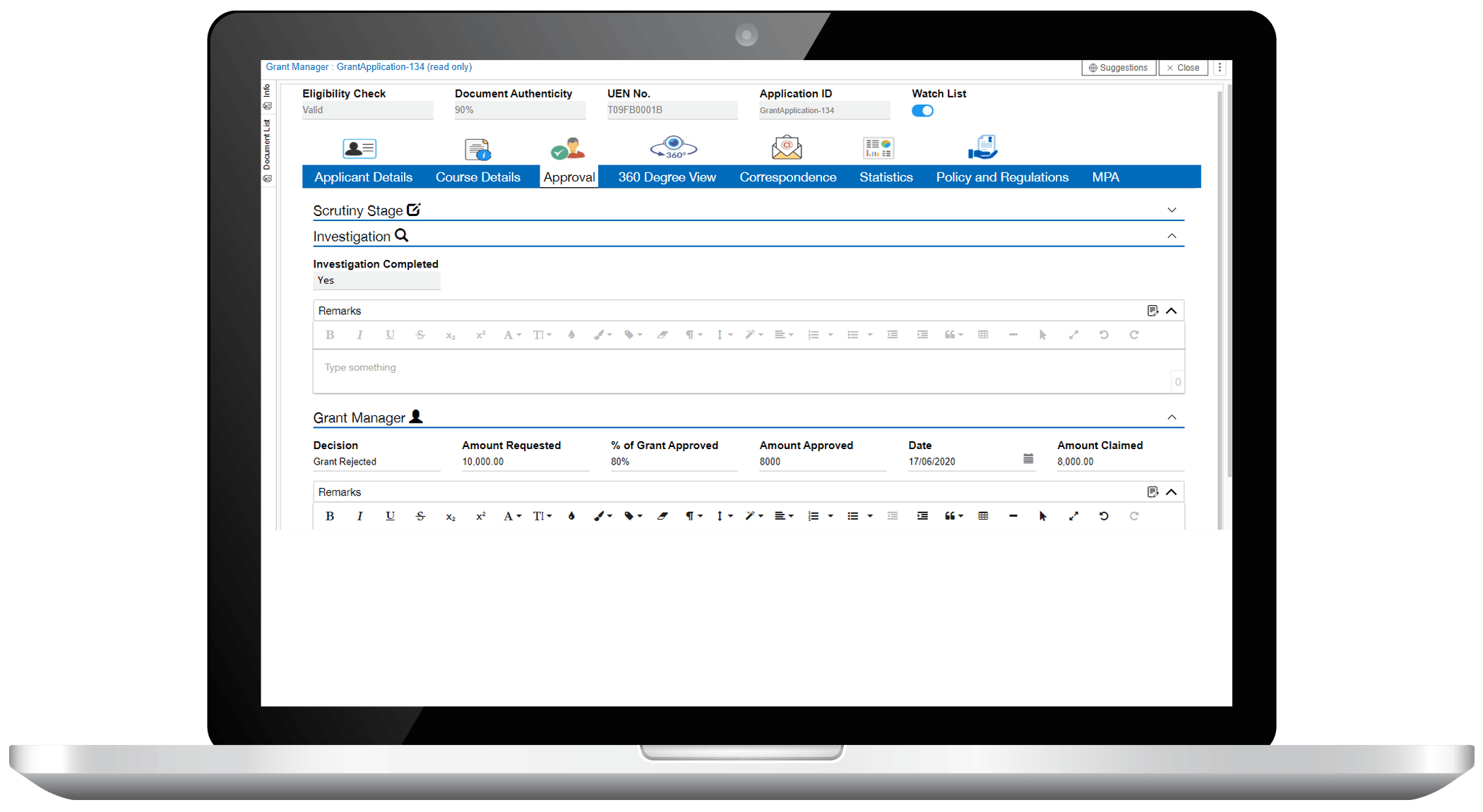Collapse the Investigation section
The image size is (1483, 812).
[x=1172, y=236]
